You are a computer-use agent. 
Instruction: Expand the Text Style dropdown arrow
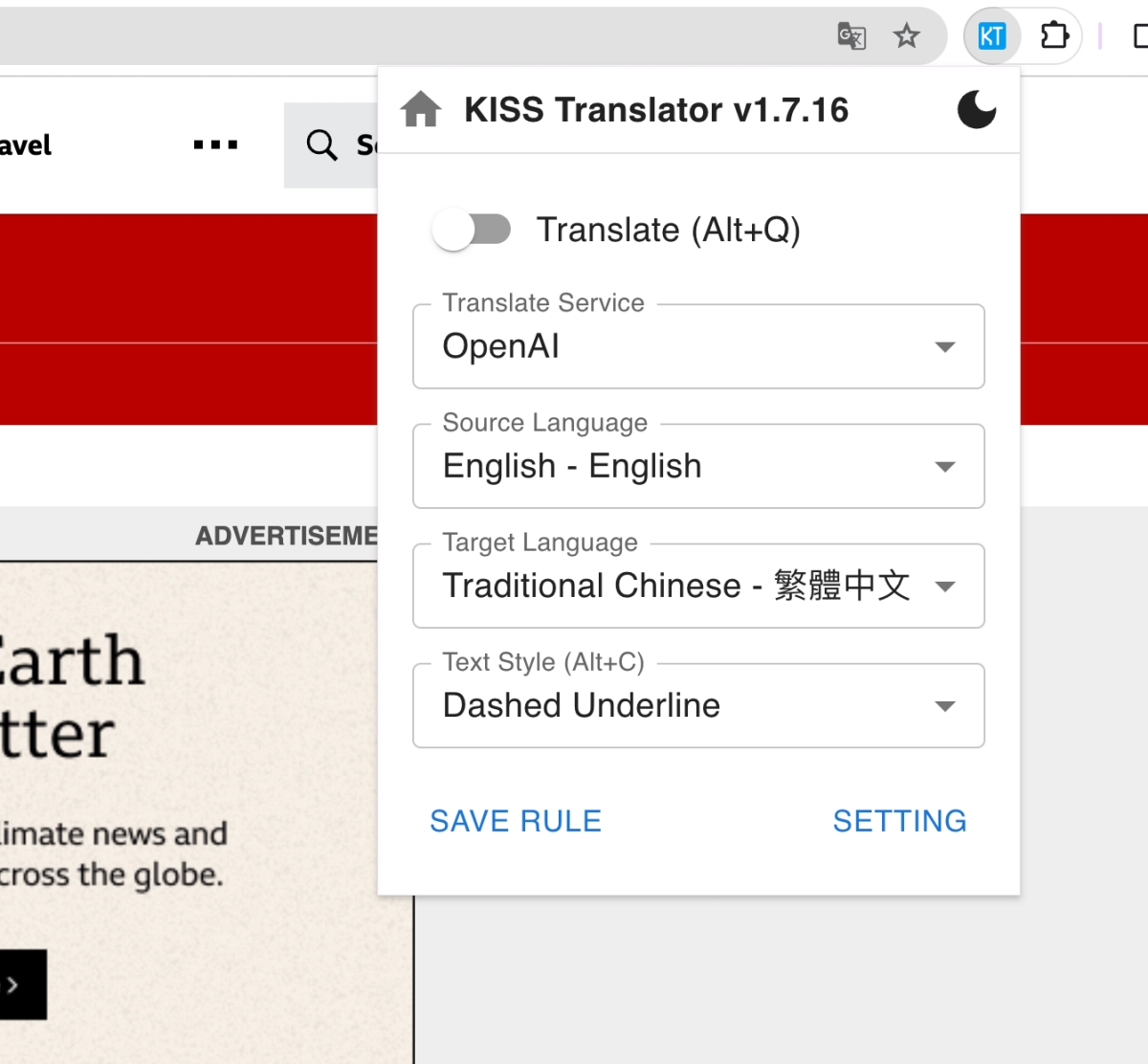[x=944, y=706]
